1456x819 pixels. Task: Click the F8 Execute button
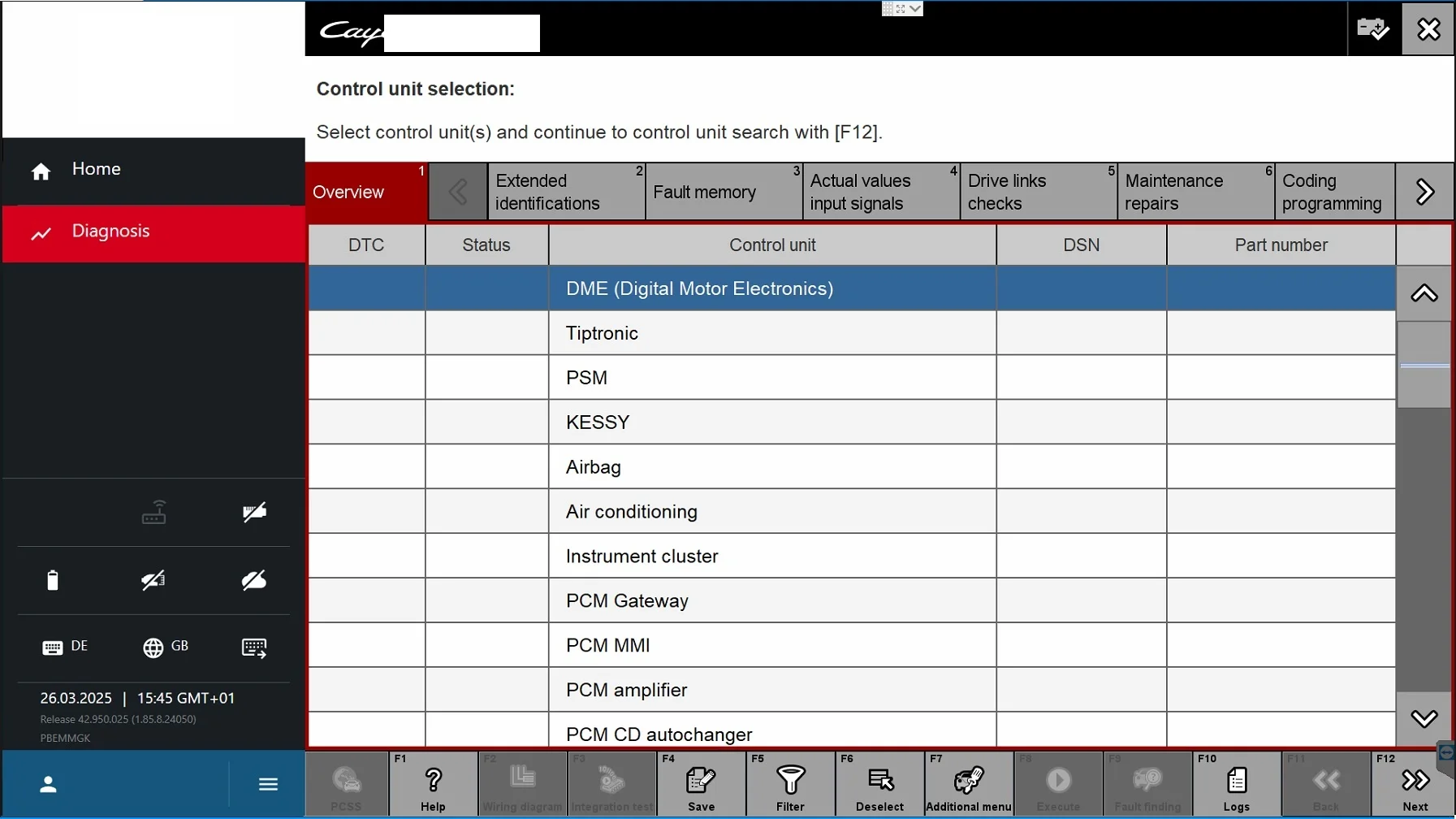(x=1058, y=784)
